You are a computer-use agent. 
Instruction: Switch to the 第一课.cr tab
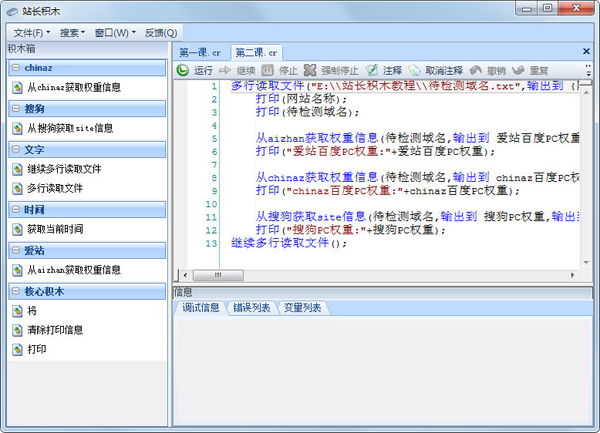click(x=200, y=53)
